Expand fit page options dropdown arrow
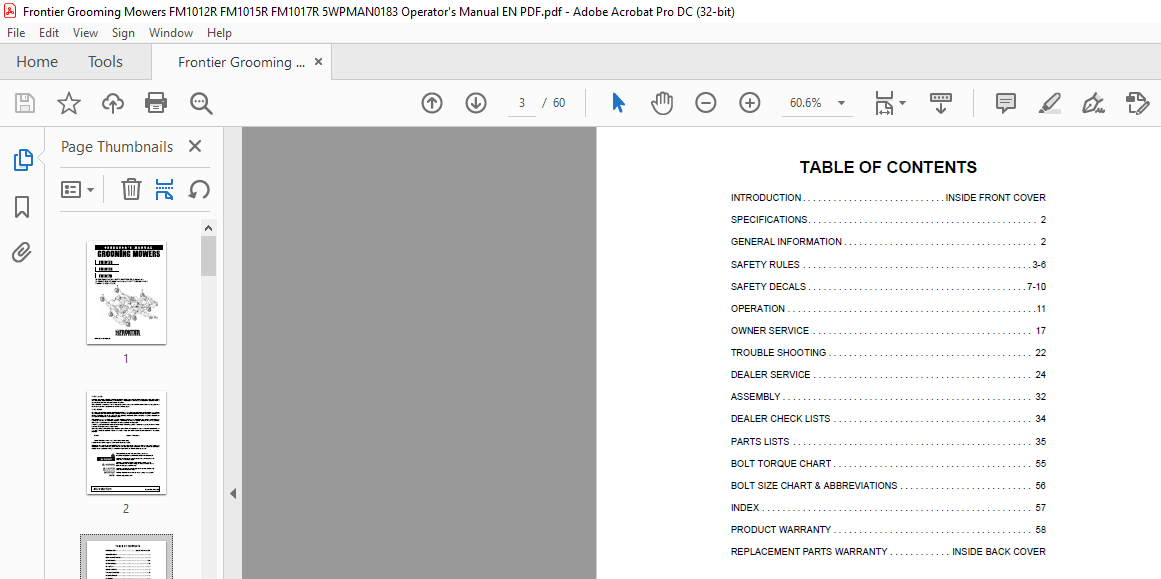The height and width of the screenshot is (579, 1161). pyautogui.click(x=902, y=103)
